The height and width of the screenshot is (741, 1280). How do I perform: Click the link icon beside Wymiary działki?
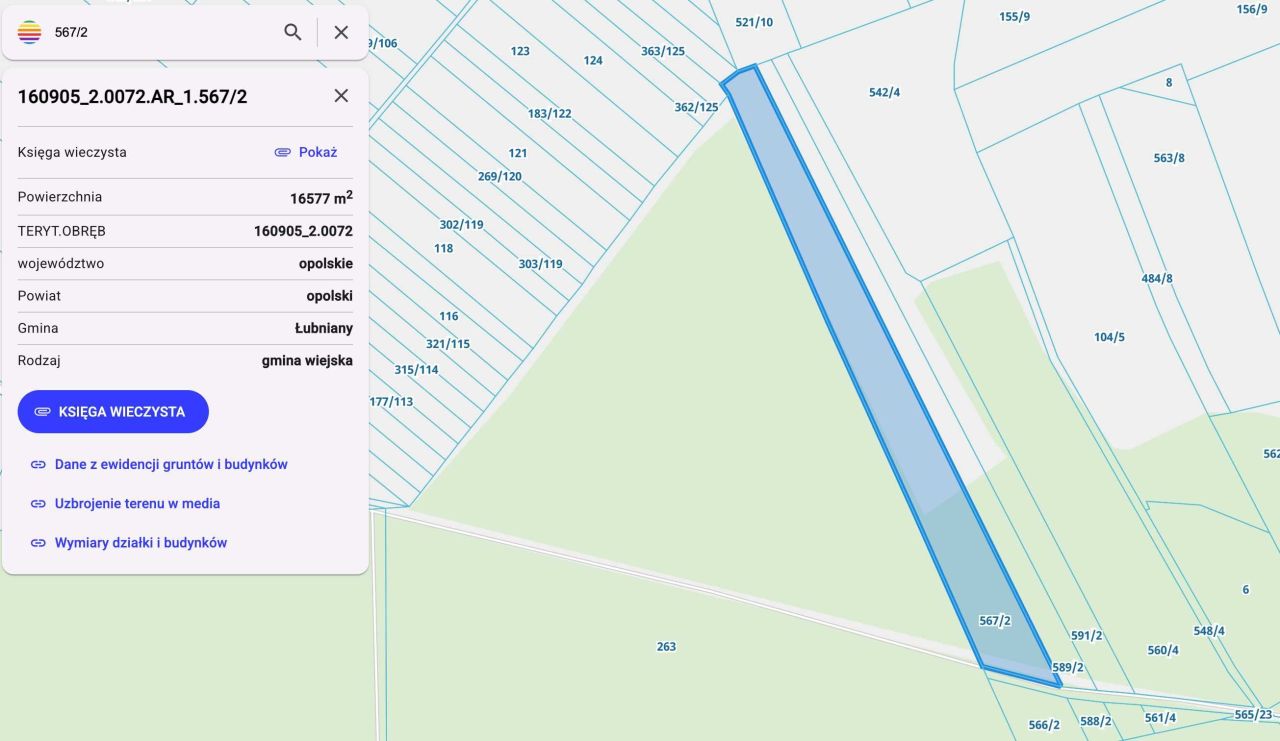tap(38, 542)
